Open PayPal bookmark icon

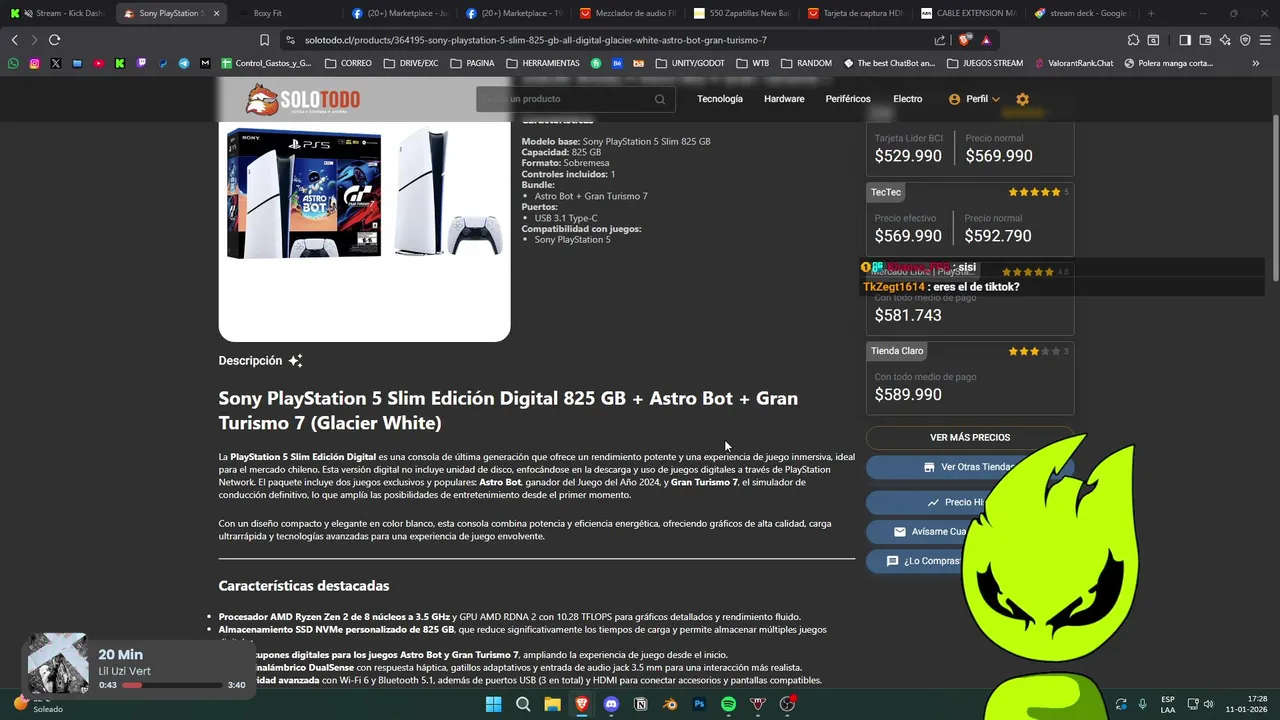coord(163,63)
